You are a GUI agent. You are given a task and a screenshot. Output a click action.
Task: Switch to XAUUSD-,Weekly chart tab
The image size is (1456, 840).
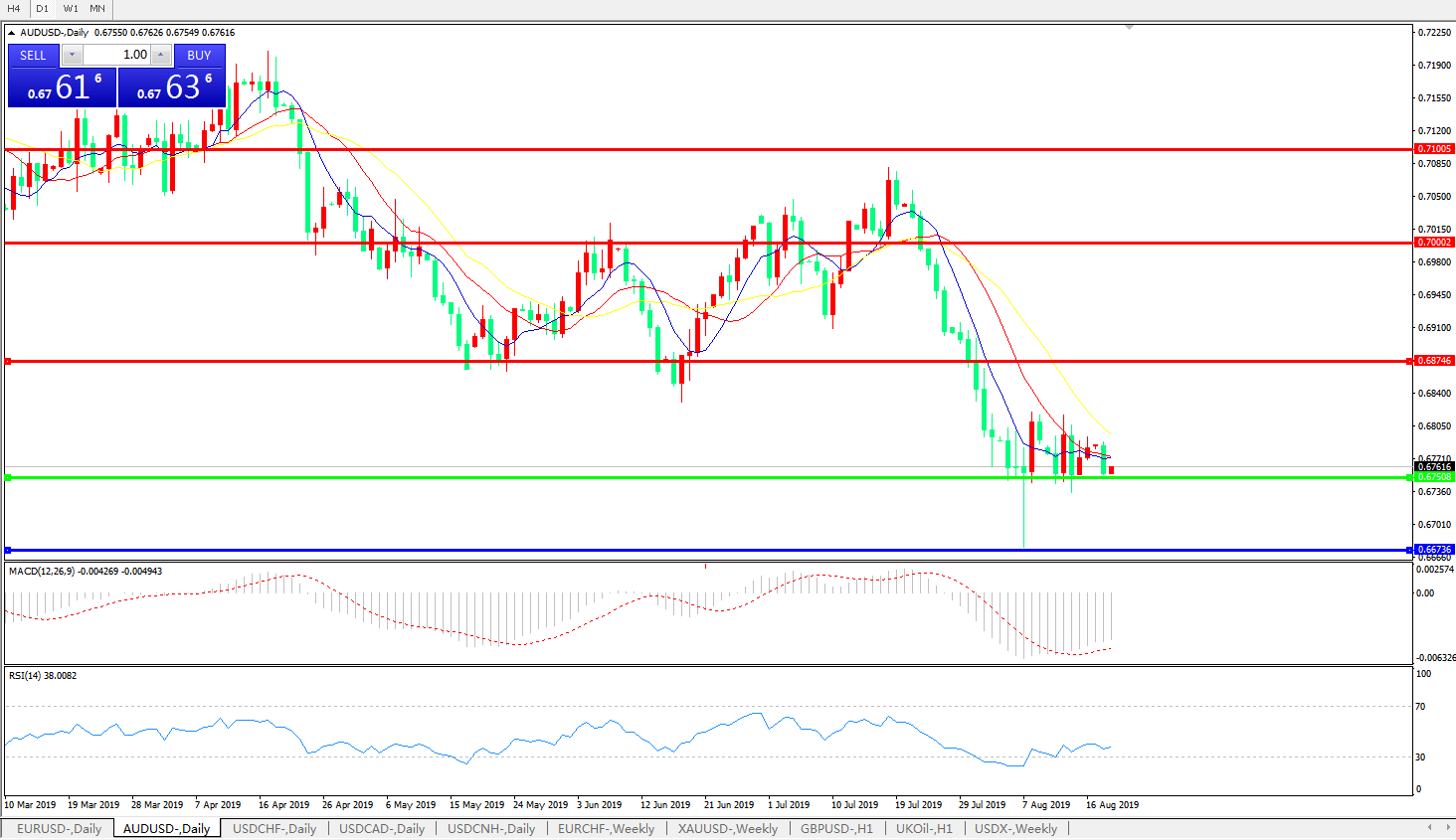point(728,828)
